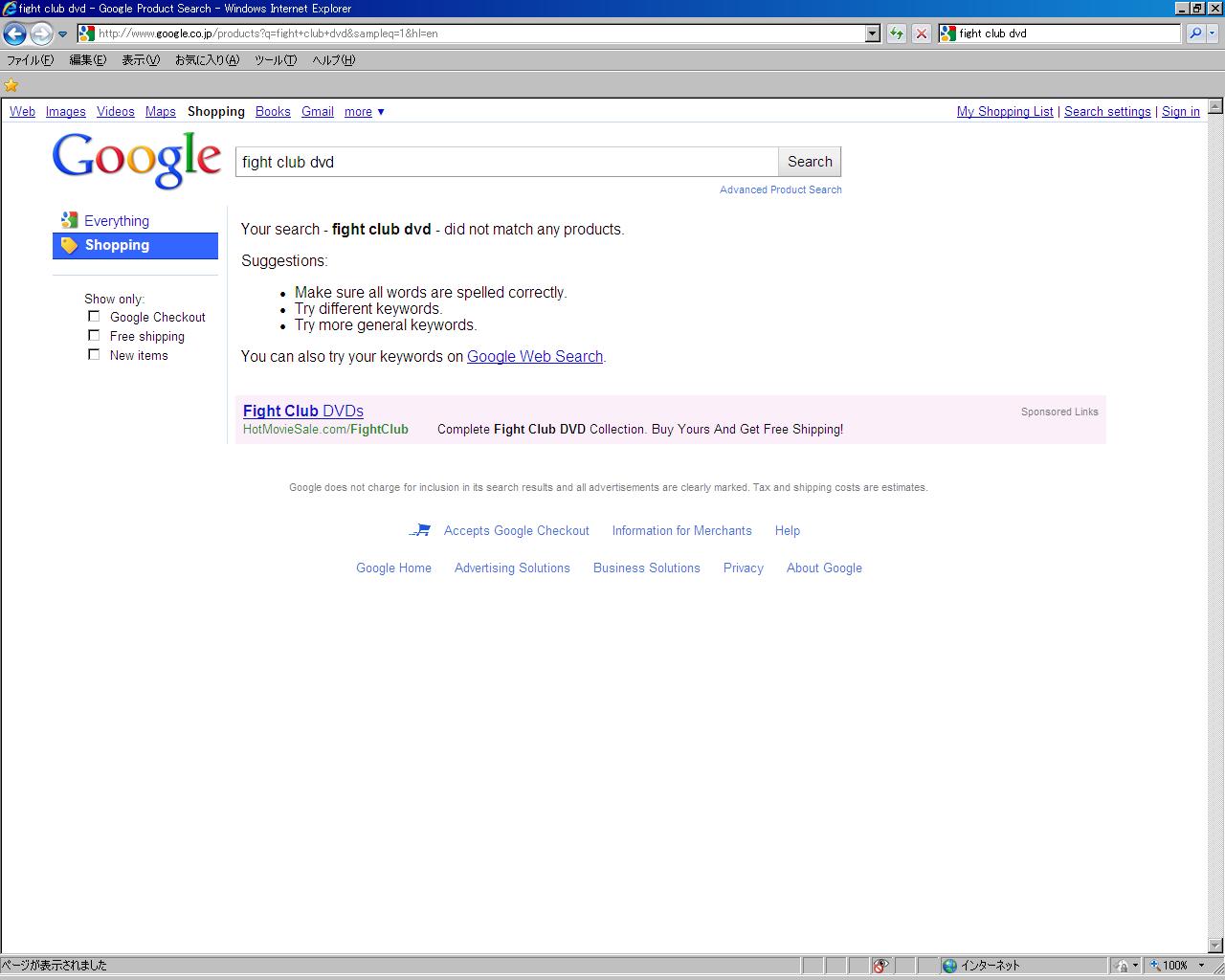Expand the more dropdown in navigation
The image size is (1225, 980).
click(365, 111)
